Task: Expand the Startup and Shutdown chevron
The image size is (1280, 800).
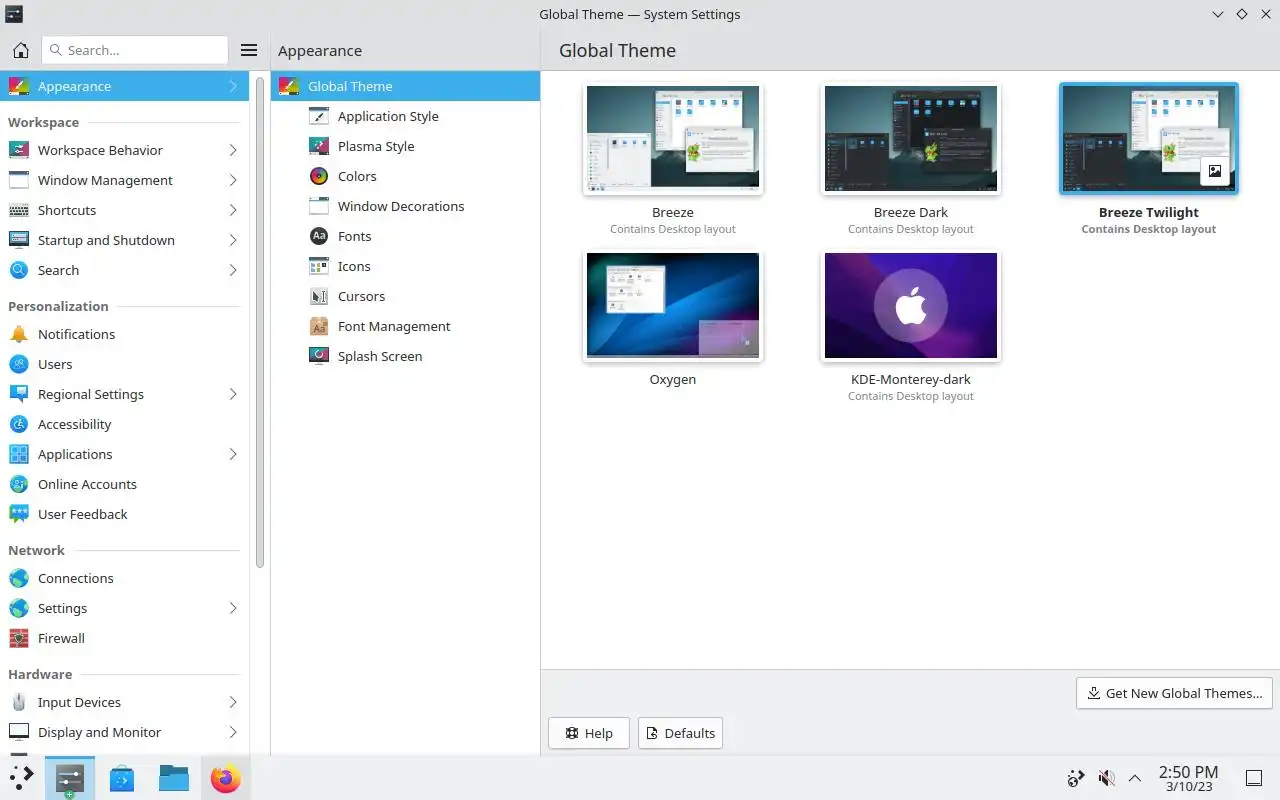Action: (232, 240)
